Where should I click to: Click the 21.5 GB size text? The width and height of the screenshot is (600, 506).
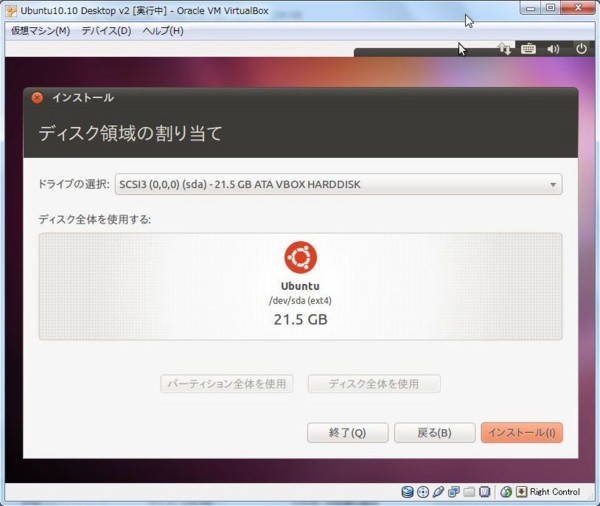click(301, 319)
